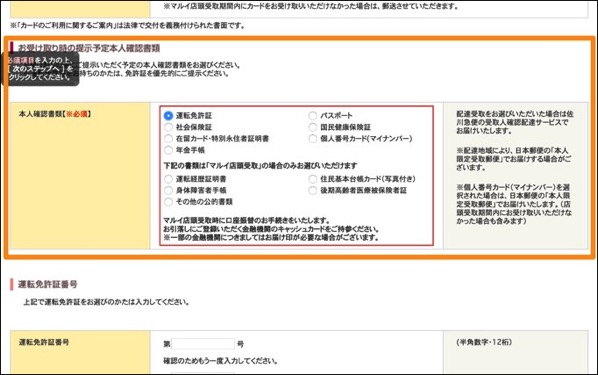Click the 運転免許証番号 yellow label cell
598x375 pixels.
[80, 352]
